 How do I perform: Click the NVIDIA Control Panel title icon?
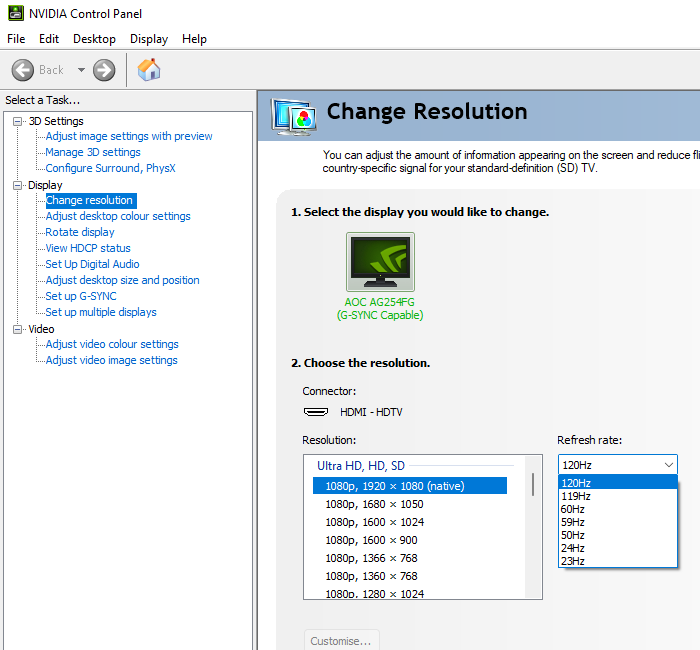coord(16,13)
